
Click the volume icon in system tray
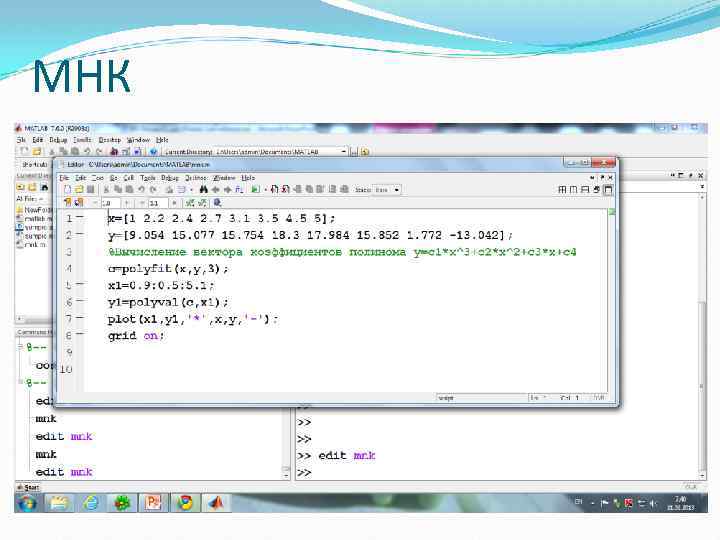[652, 504]
